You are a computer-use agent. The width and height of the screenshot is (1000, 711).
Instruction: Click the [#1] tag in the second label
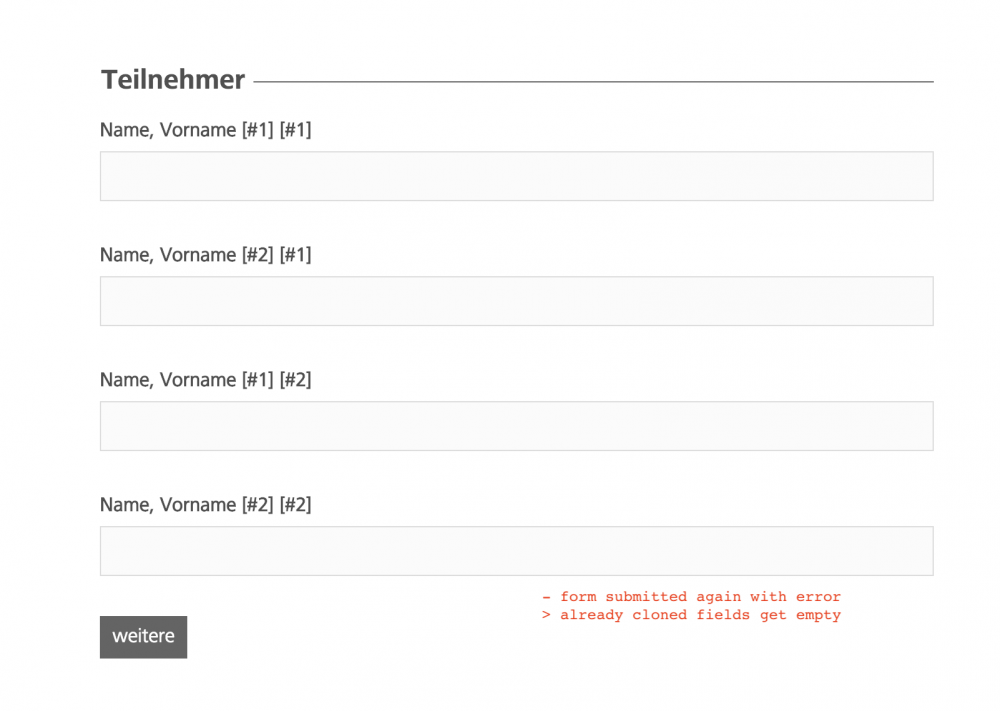295,255
